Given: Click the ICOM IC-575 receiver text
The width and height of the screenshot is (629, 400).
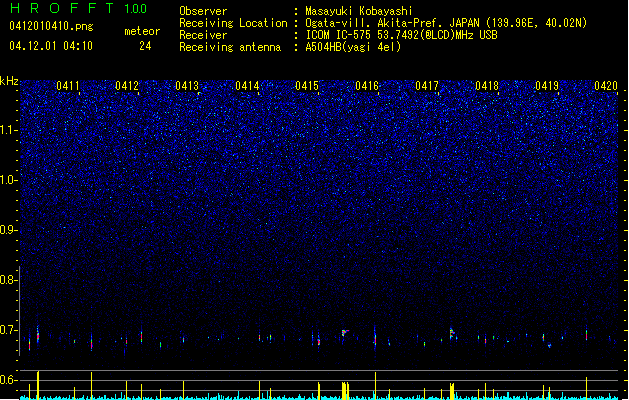Looking at the screenshot, I should click(401, 35).
